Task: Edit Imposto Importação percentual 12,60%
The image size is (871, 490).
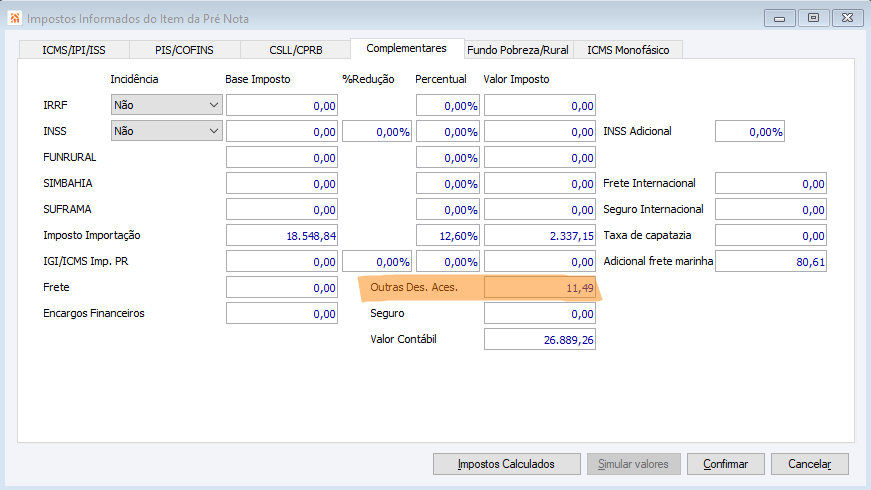Action: 448,236
